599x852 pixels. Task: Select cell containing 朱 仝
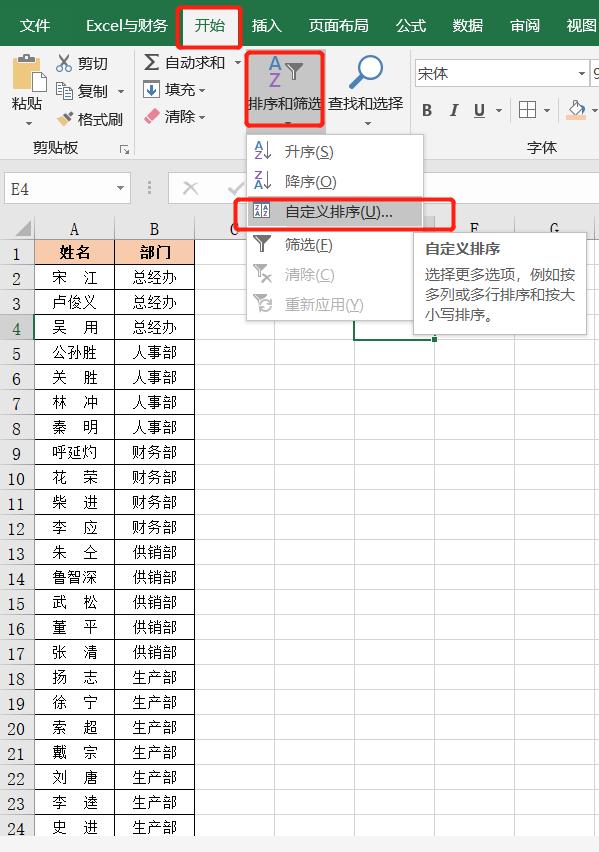(74, 553)
